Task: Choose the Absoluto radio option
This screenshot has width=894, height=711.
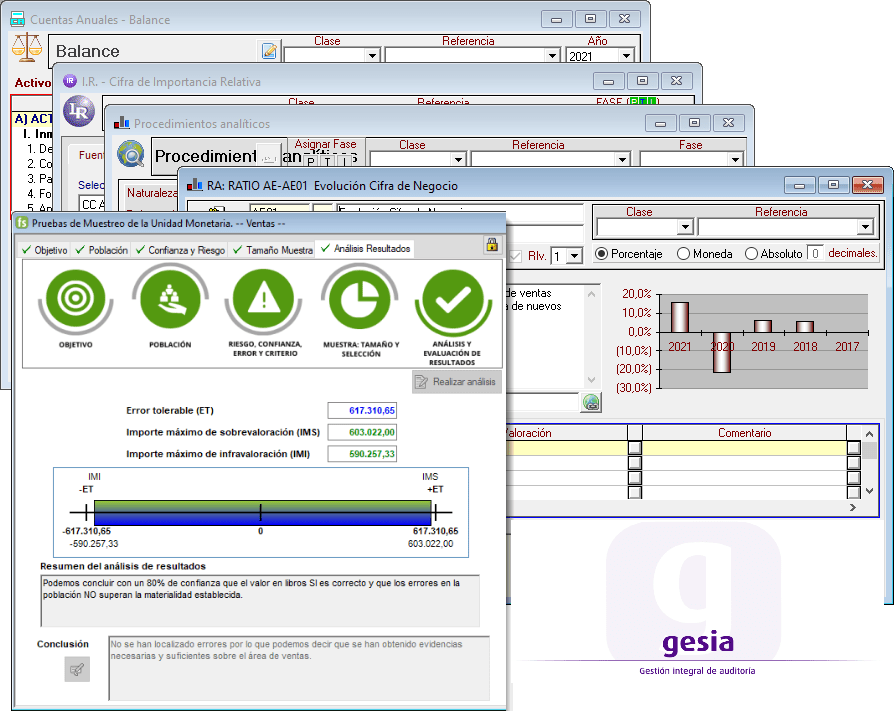Action: [752, 254]
